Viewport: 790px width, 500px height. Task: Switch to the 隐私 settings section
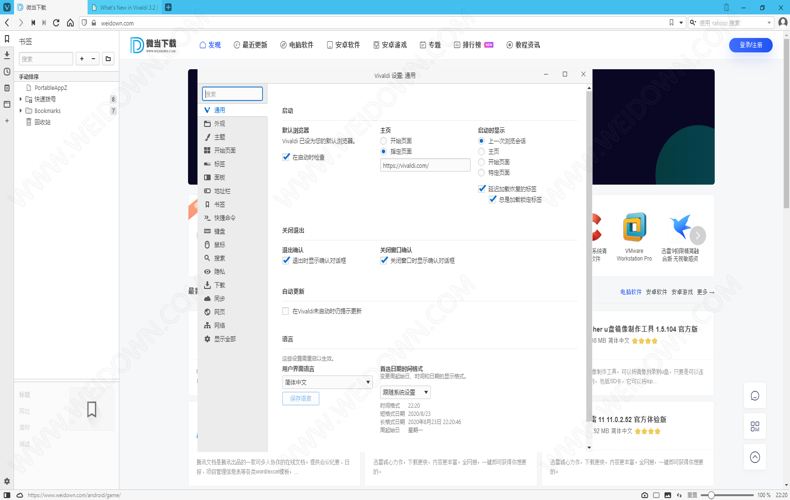tap(219, 271)
